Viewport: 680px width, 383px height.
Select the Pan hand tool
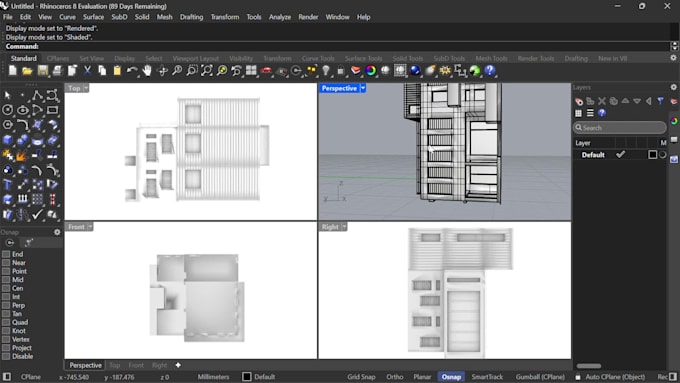click(x=147, y=70)
